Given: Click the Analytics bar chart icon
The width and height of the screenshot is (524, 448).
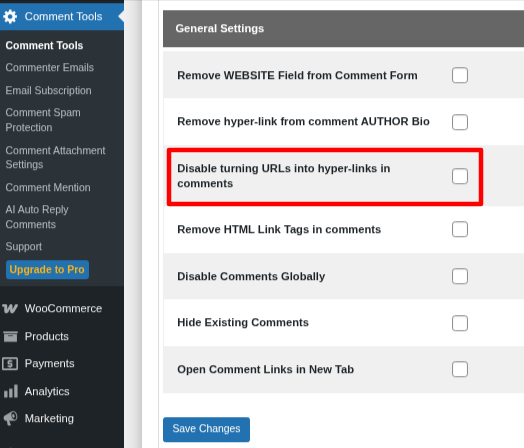Looking at the screenshot, I should tap(11, 391).
